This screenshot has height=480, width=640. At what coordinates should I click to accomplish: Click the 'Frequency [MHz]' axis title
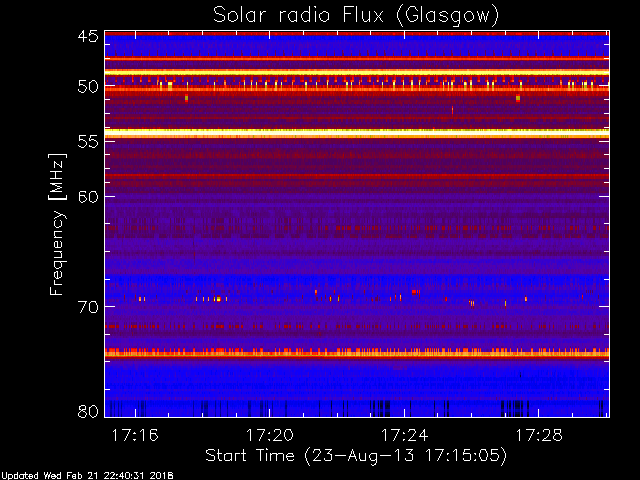[x=58, y=224]
